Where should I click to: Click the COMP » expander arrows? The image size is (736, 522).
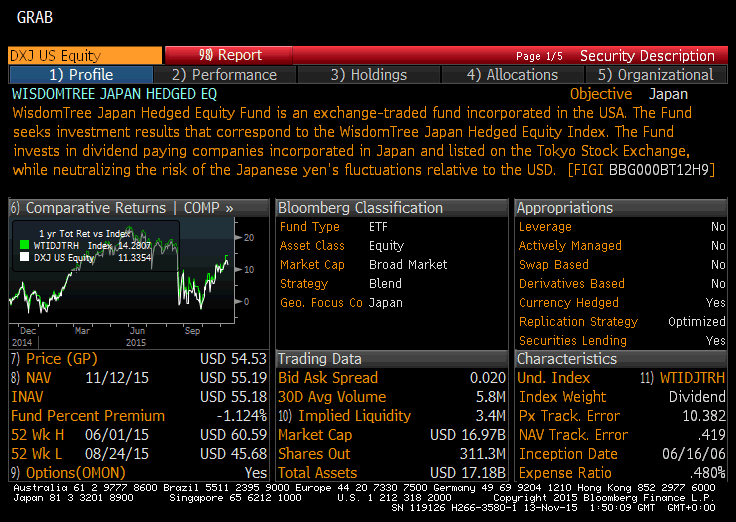pyautogui.click(x=229, y=208)
